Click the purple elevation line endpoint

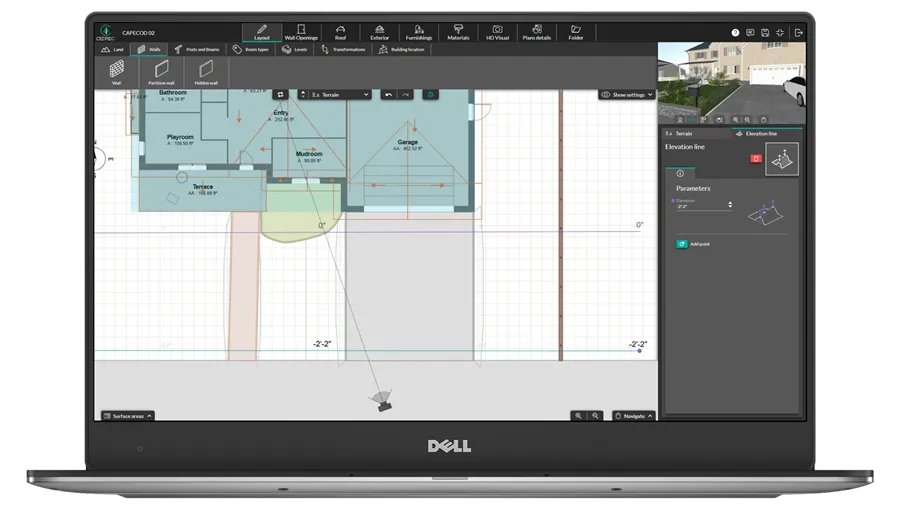(639, 351)
